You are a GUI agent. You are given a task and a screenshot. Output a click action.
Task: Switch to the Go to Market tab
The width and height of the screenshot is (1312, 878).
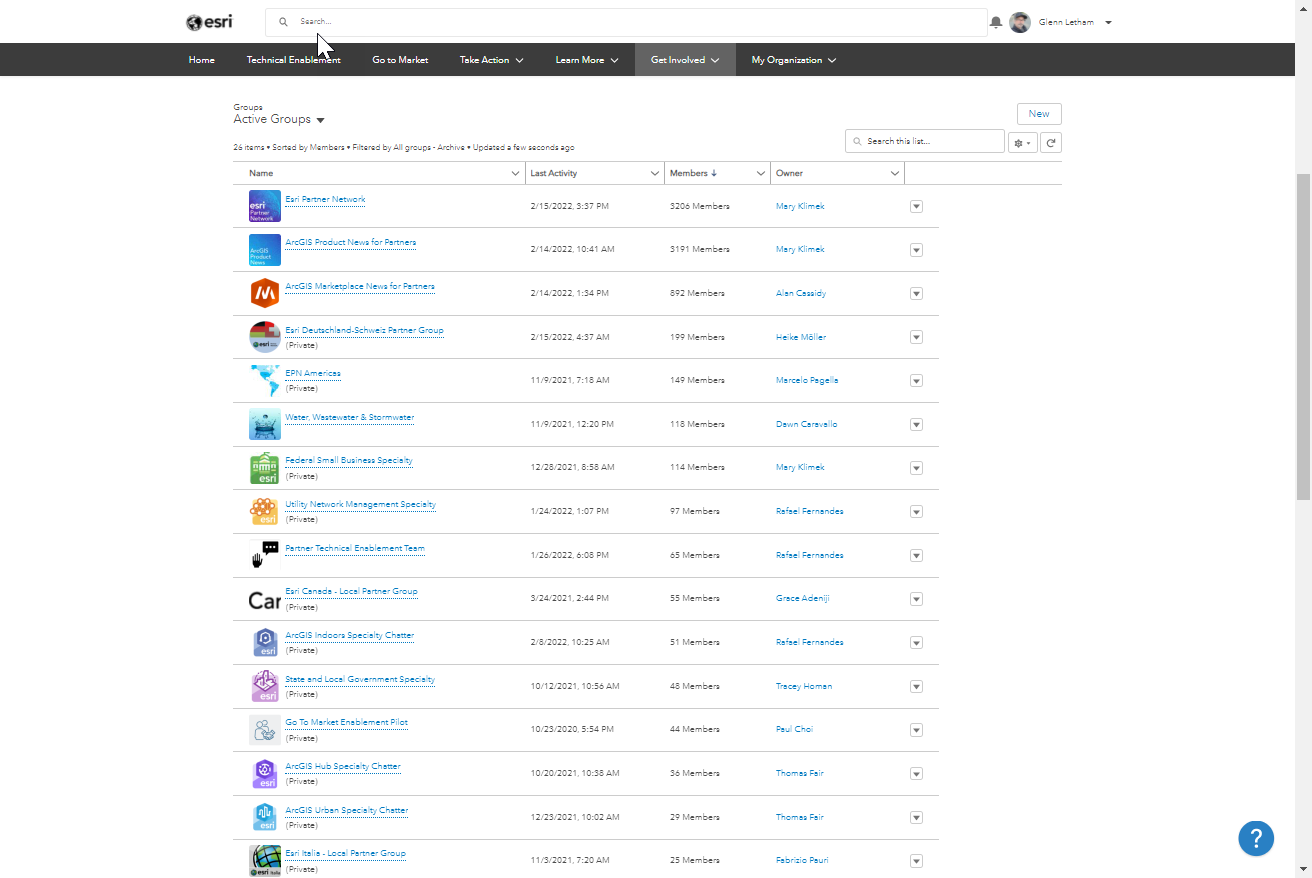(x=399, y=60)
